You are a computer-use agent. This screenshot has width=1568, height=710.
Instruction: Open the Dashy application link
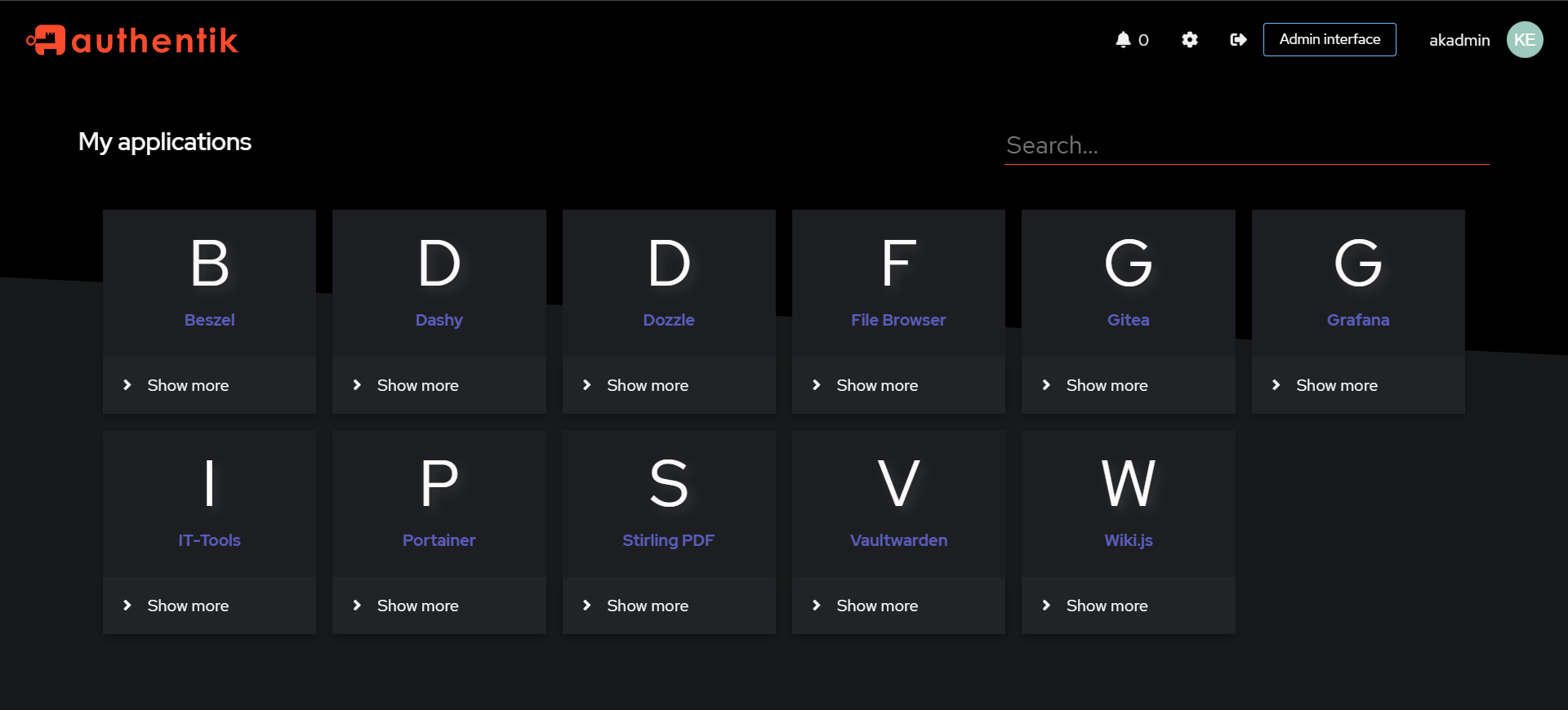(439, 320)
